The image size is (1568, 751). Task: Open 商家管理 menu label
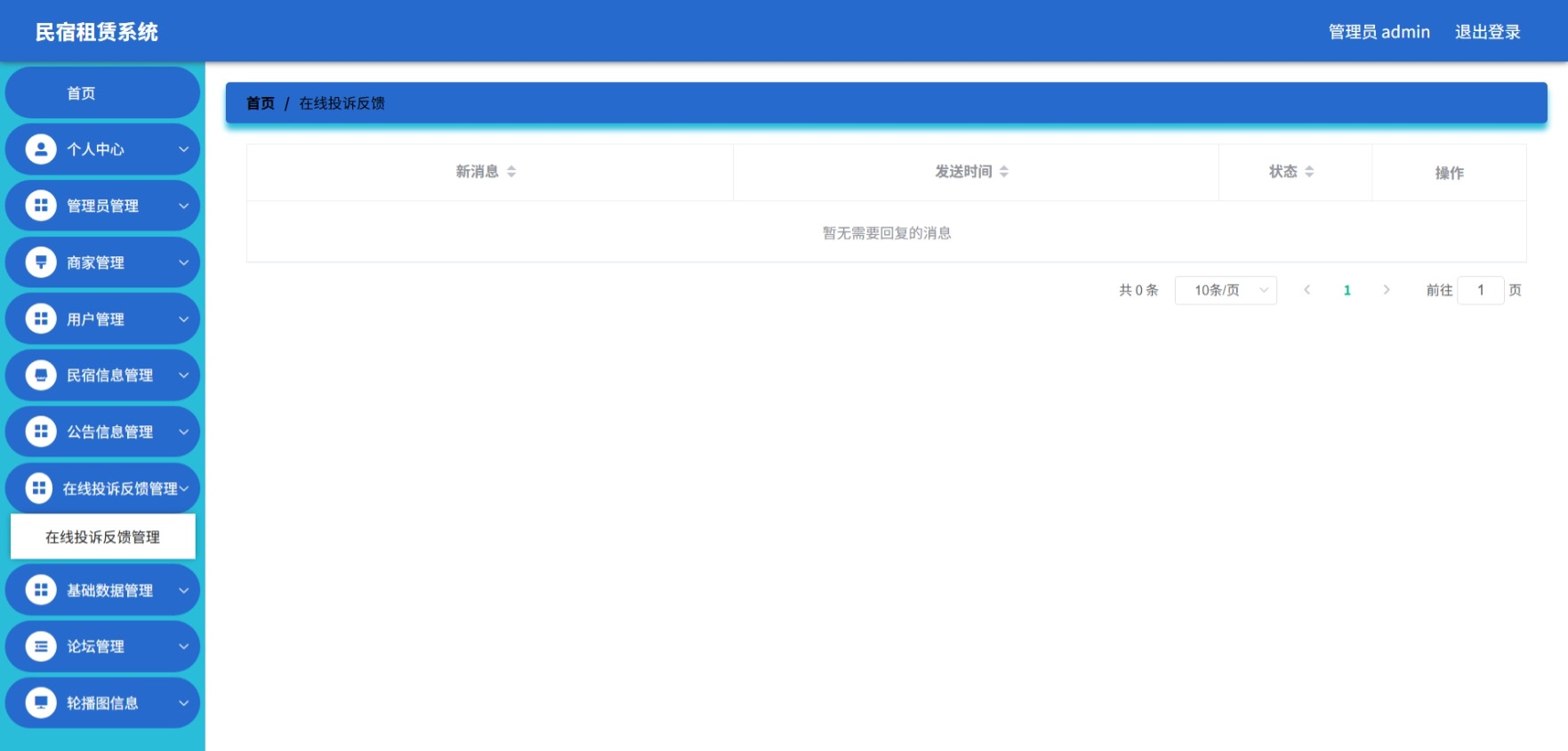click(95, 262)
